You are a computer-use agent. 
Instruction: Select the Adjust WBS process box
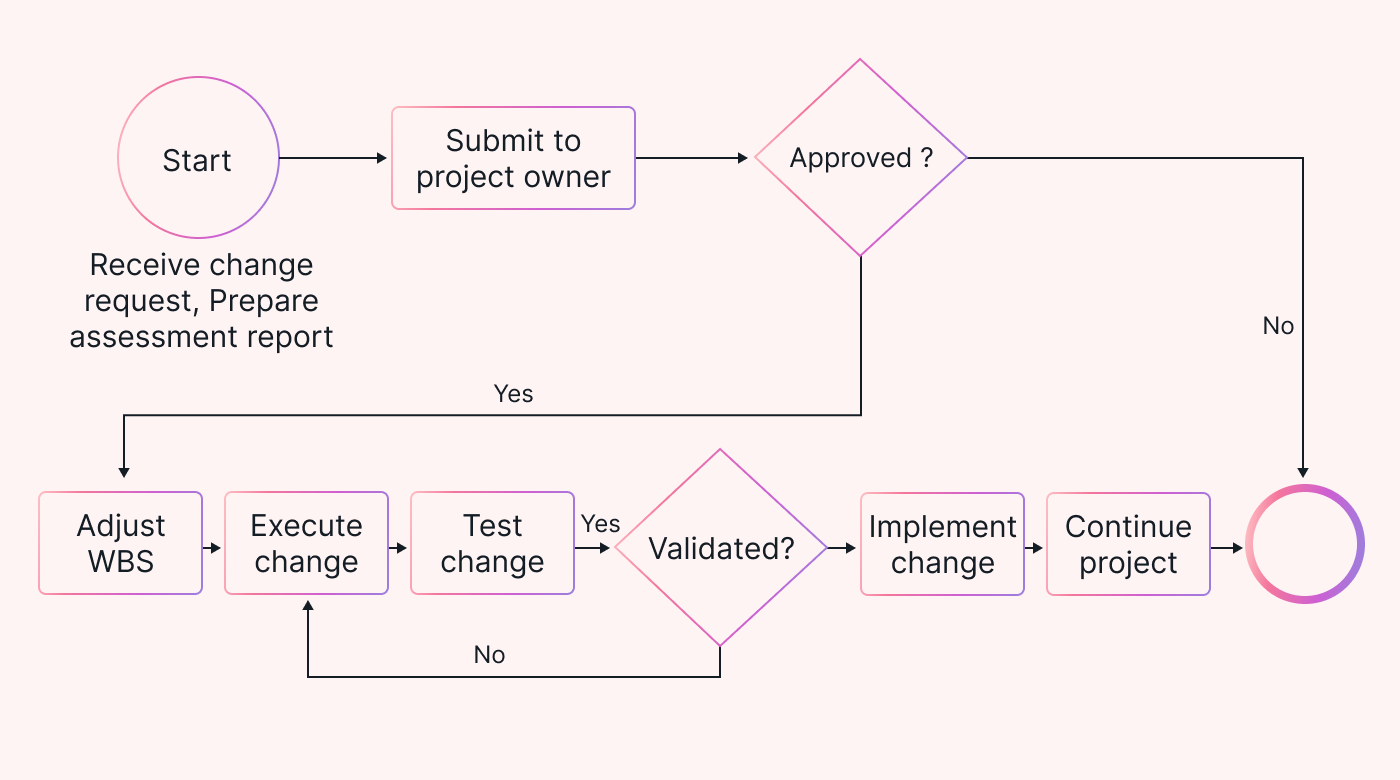click(121, 543)
